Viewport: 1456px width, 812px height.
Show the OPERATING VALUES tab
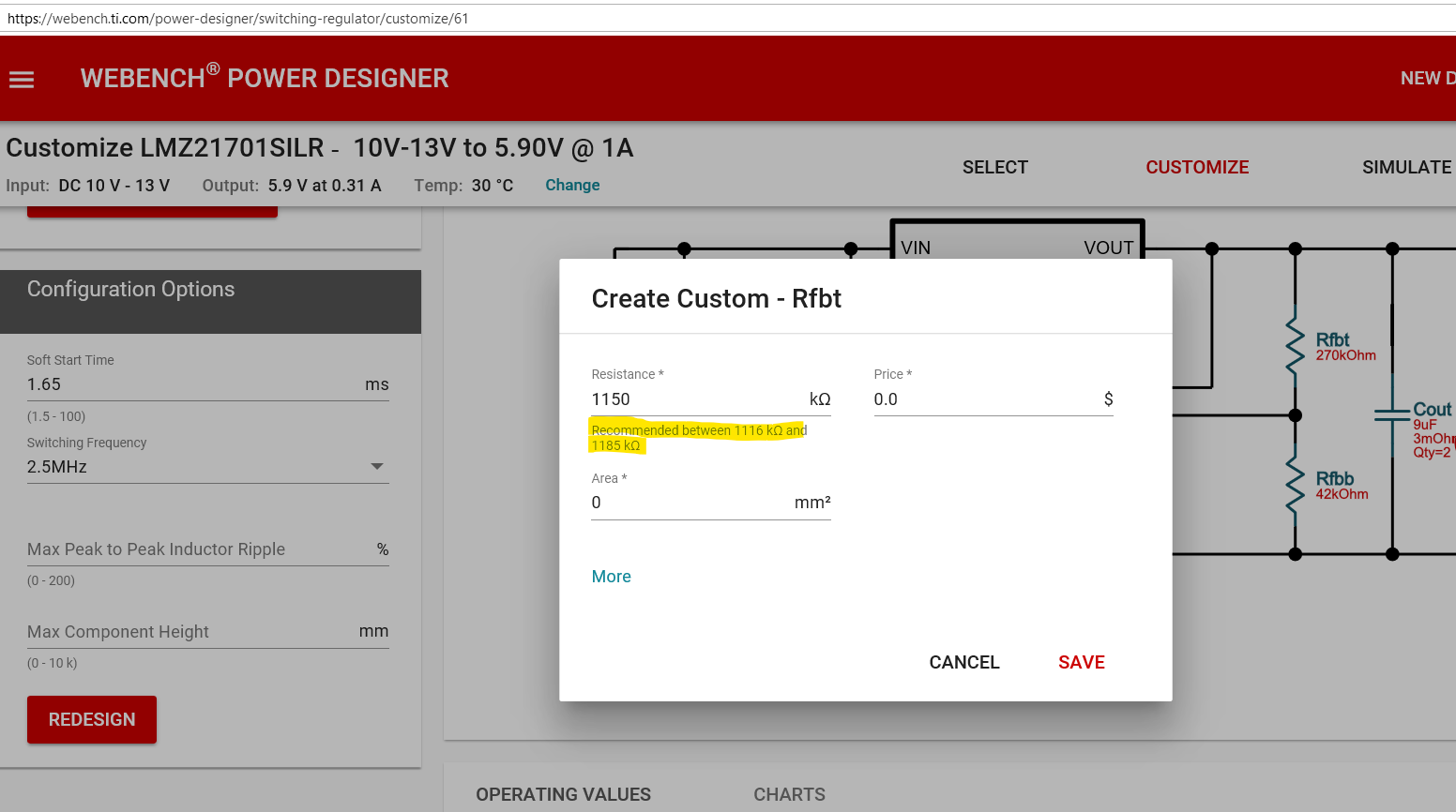point(563,794)
